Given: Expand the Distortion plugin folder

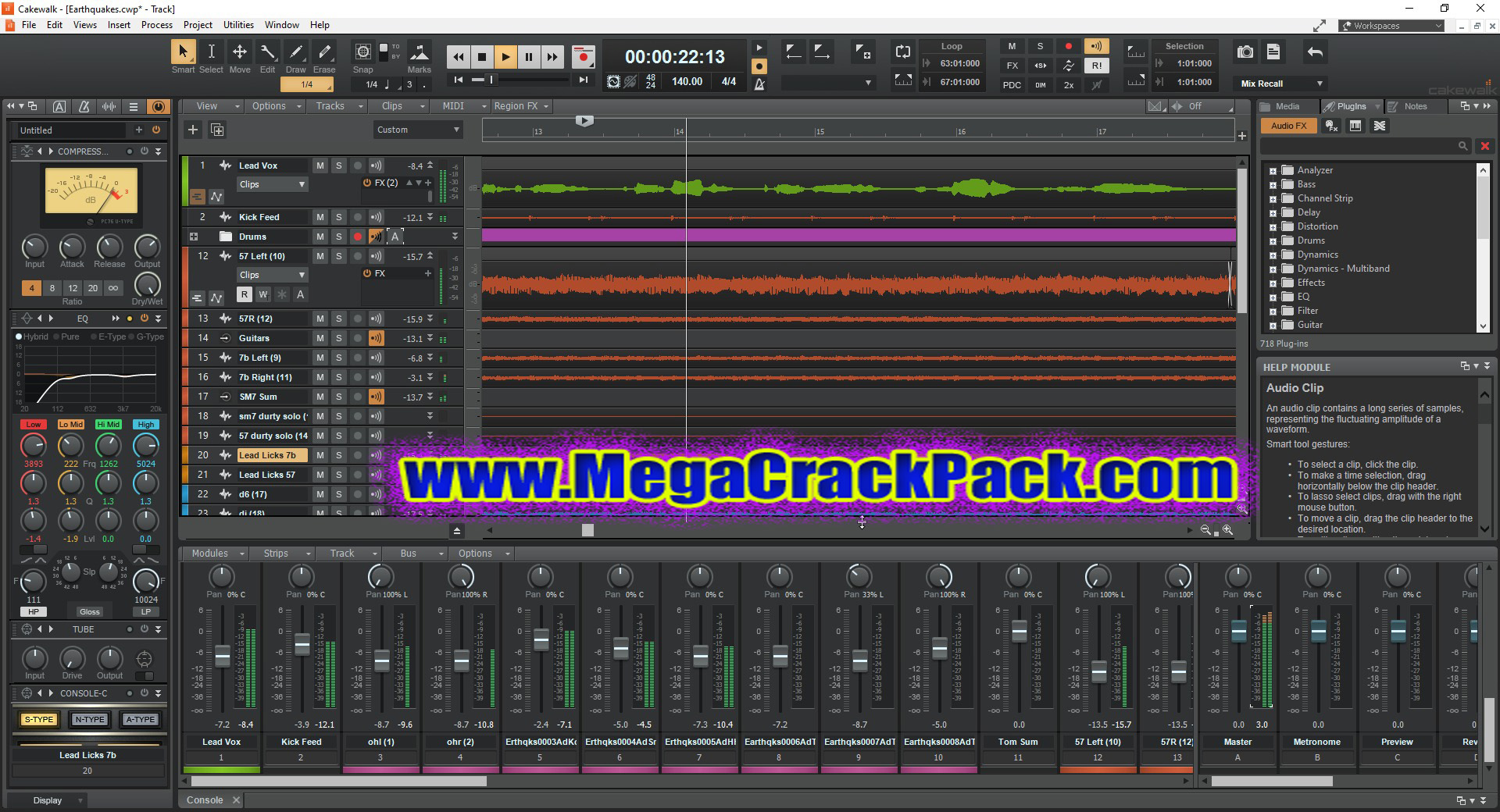Looking at the screenshot, I should tap(1273, 226).
